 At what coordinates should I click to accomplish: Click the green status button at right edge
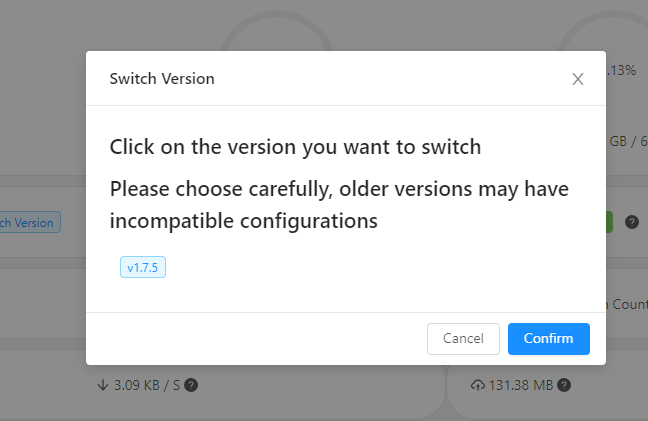tap(609, 222)
